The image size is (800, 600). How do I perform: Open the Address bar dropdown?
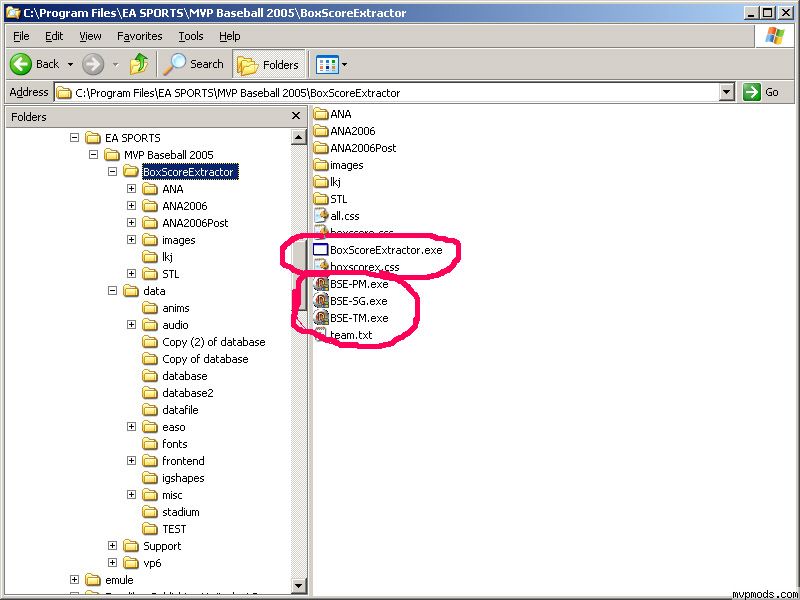[727, 92]
